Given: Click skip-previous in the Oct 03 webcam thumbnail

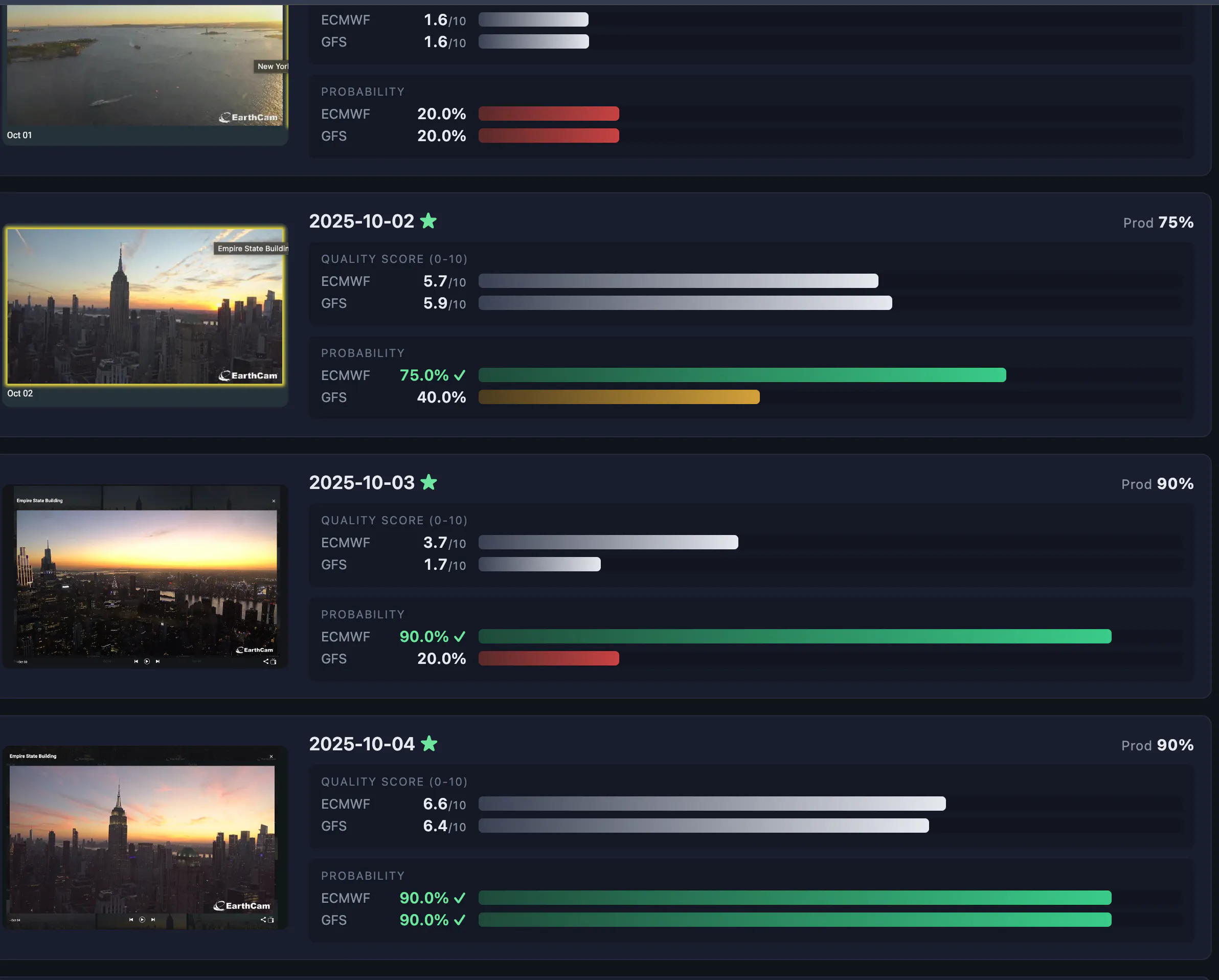Looking at the screenshot, I should (x=136, y=661).
